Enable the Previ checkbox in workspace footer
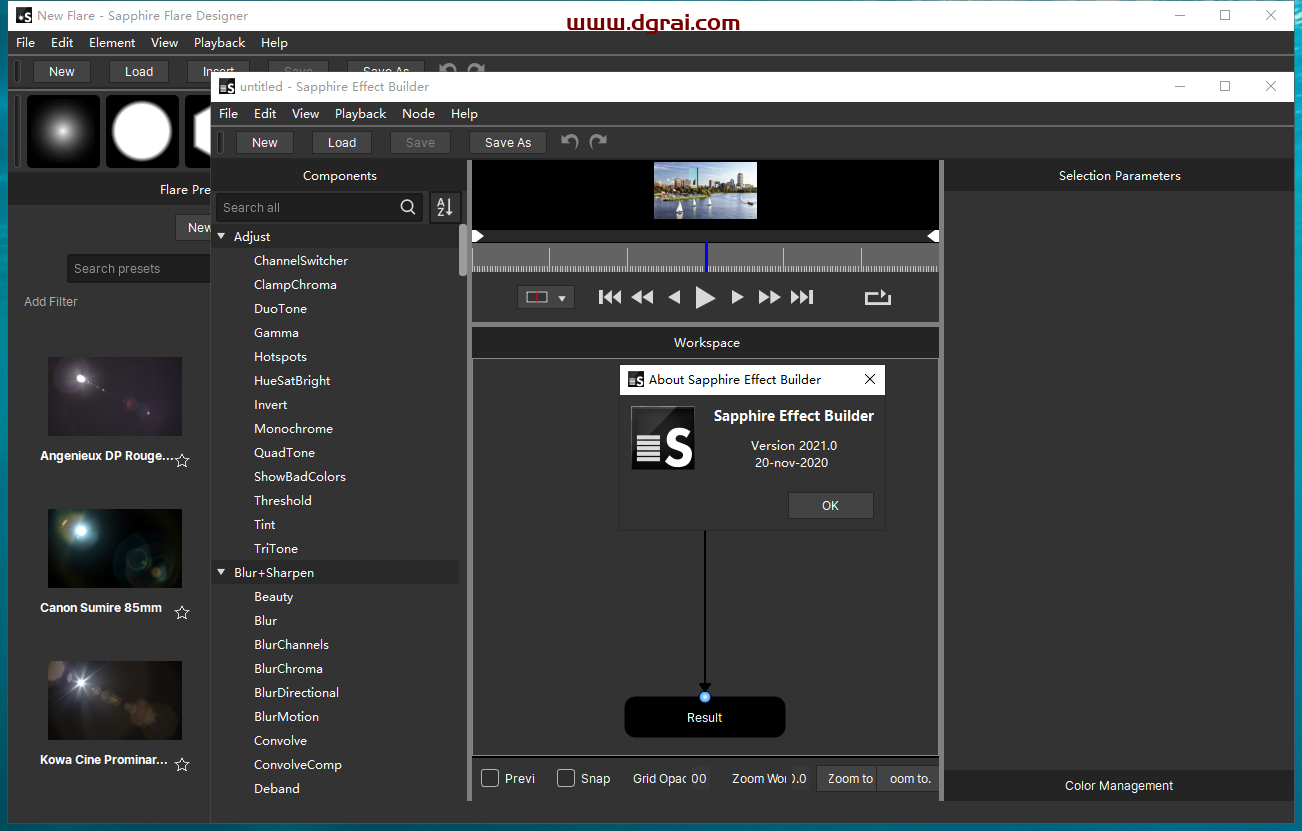Viewport: 1302px width, 831px height. 490,778
